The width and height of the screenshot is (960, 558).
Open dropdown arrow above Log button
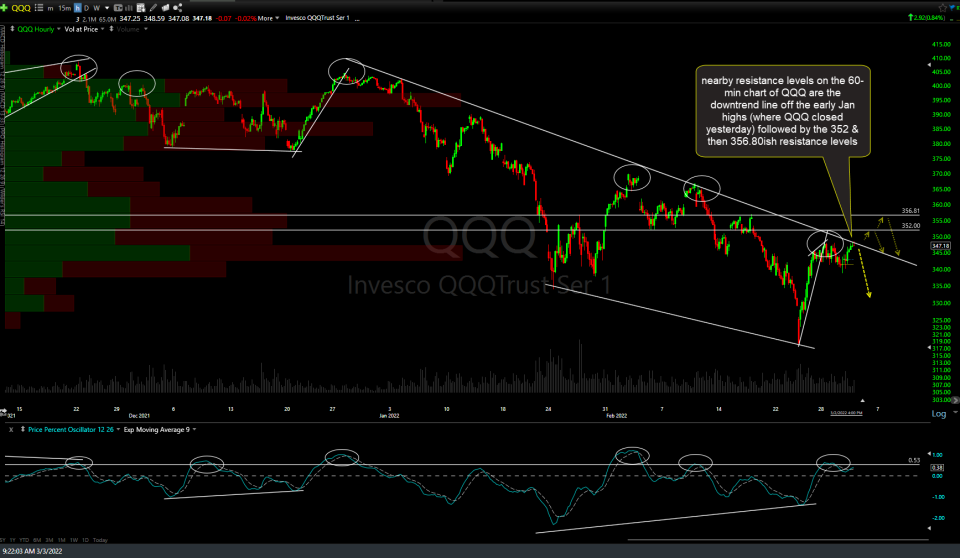tap(954, 413)
